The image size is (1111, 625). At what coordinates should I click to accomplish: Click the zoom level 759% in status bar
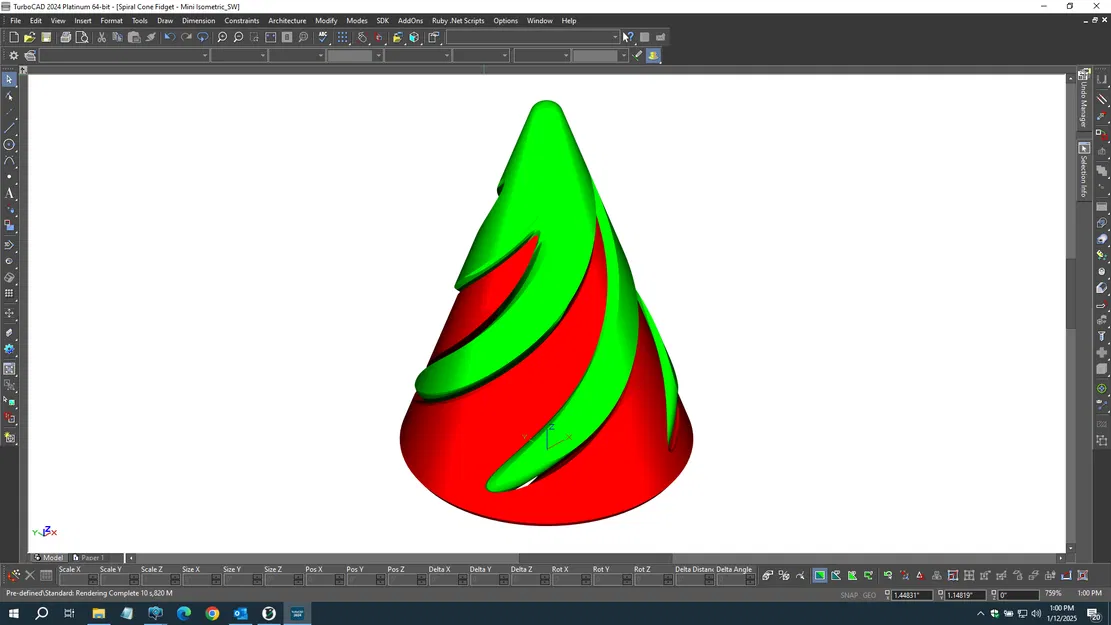click(1053, 593)
